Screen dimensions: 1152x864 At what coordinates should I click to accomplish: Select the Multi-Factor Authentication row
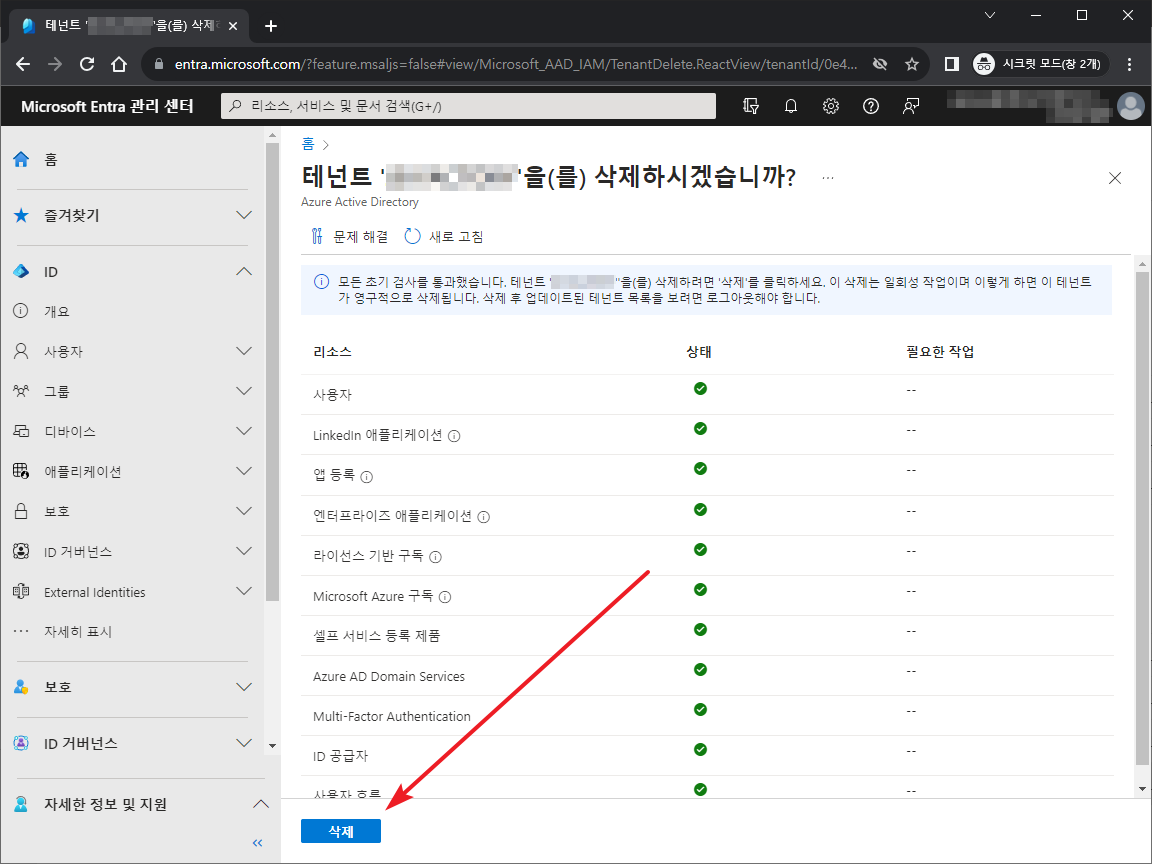707,716
